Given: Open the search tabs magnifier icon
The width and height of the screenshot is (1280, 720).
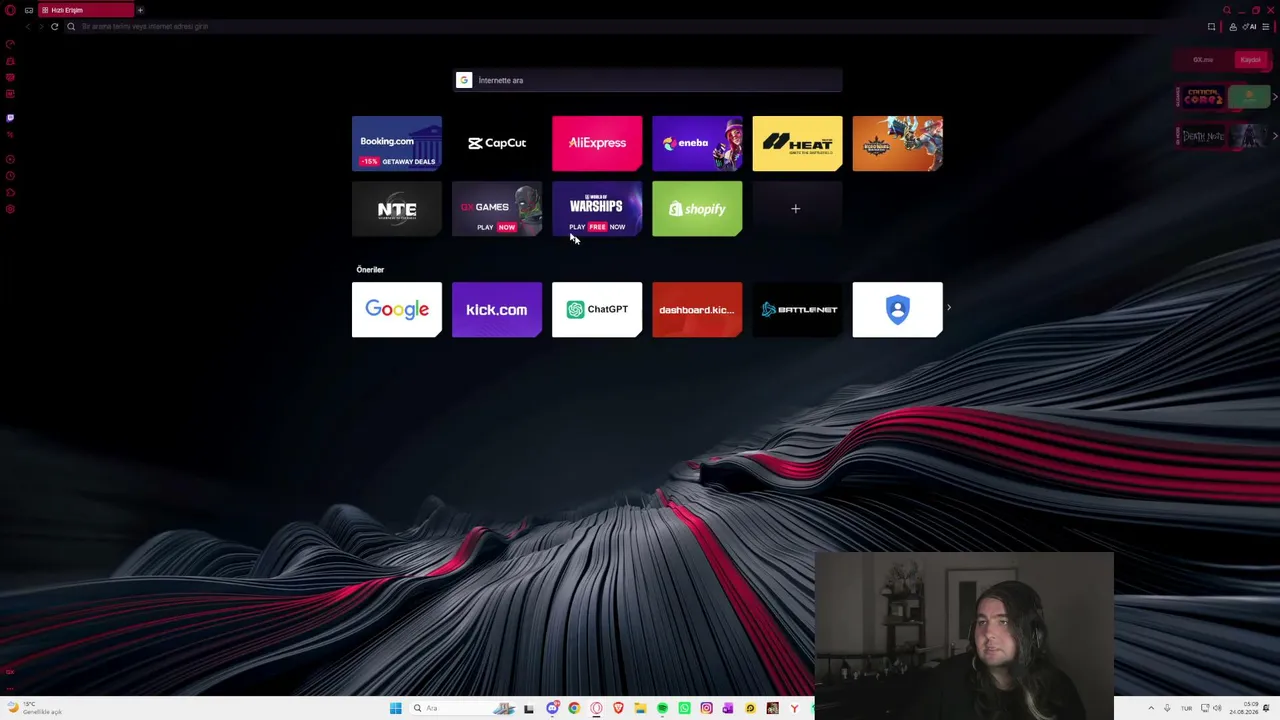Looking at the screenshot, I should click(x=1227, y=10).
